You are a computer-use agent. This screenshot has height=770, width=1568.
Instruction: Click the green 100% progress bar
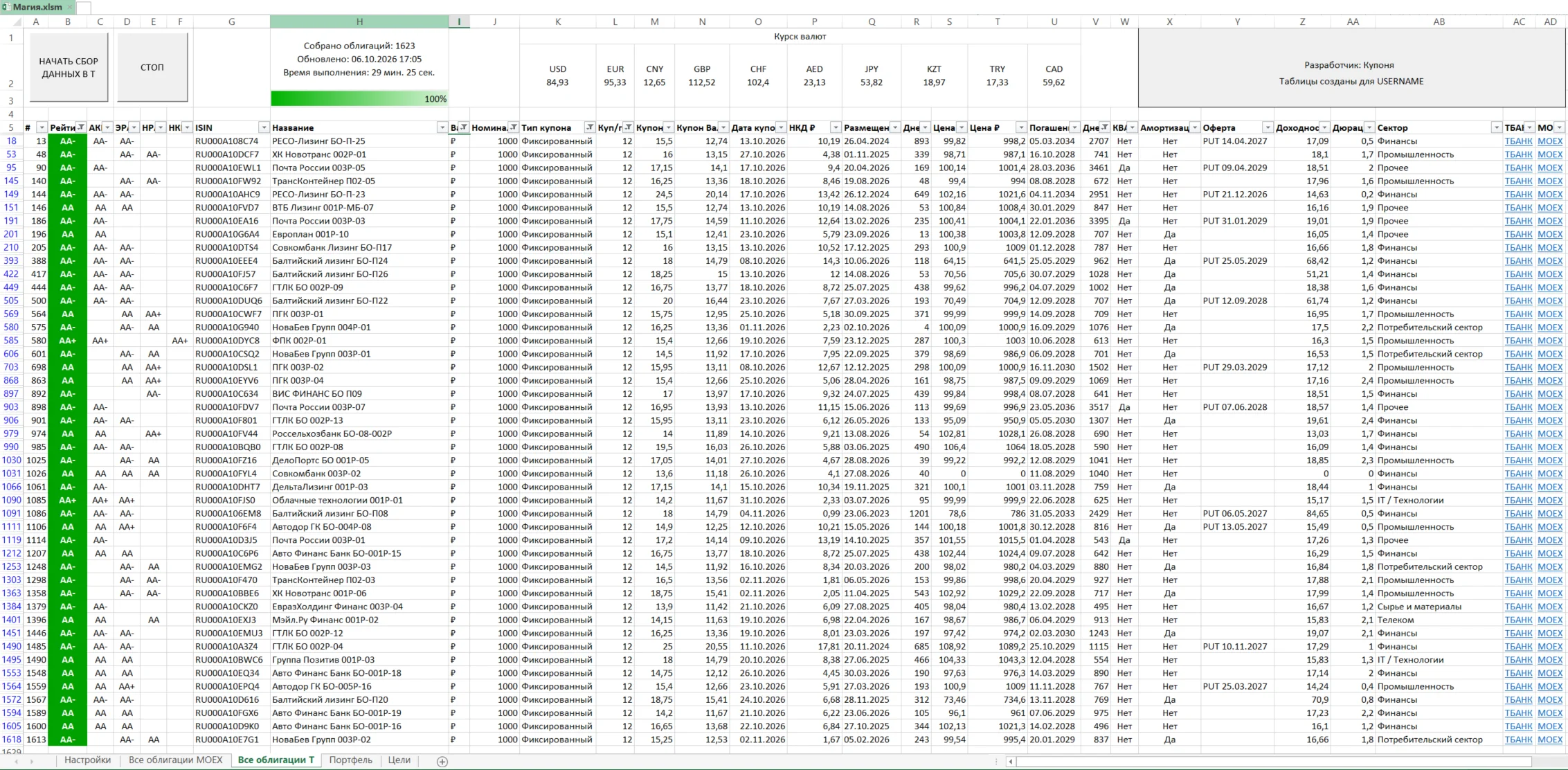pyautogui.click(x=359, y=99)
